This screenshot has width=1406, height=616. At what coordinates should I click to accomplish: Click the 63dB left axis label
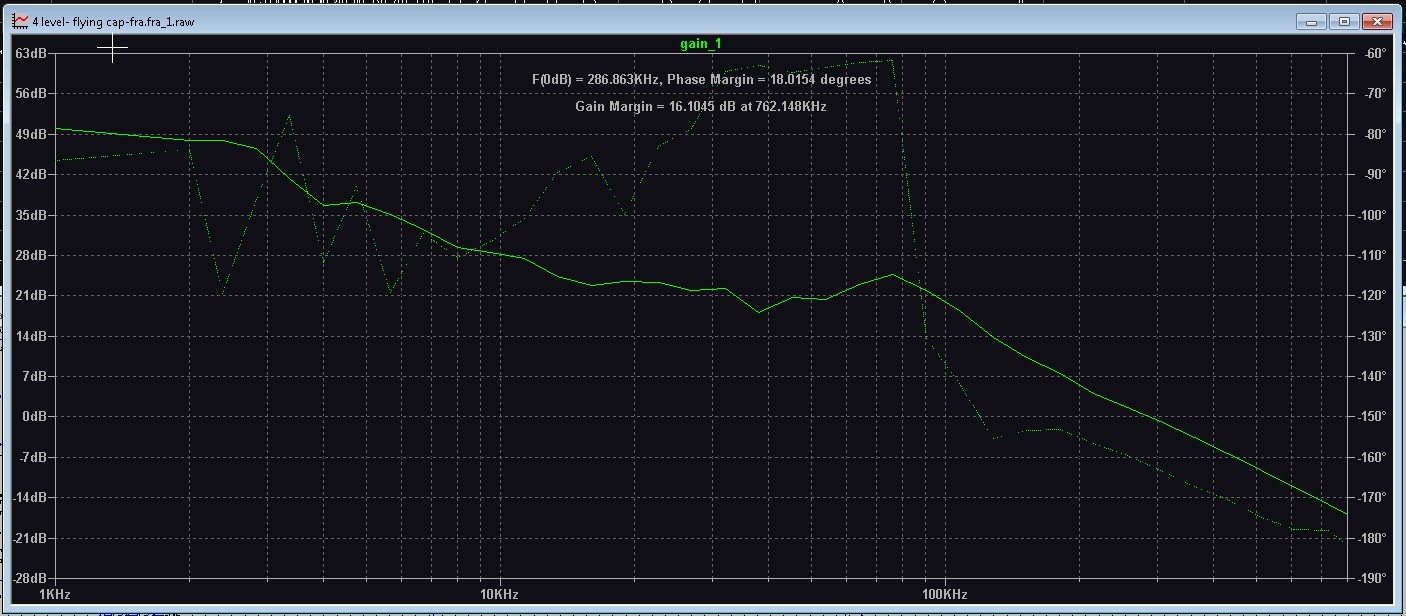31,53
